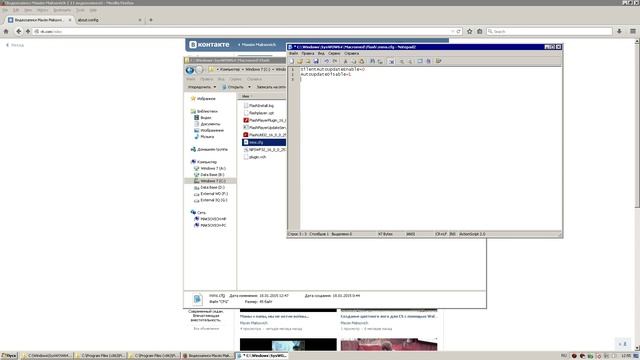
Task: Select the highlighted mms.cfg file
Action: tap(264, 142)
